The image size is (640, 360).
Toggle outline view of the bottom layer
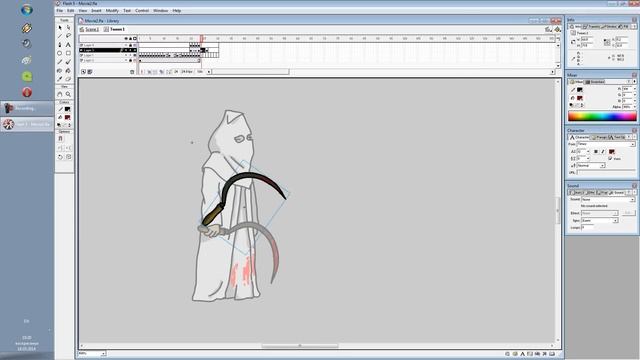pos(135,60)
